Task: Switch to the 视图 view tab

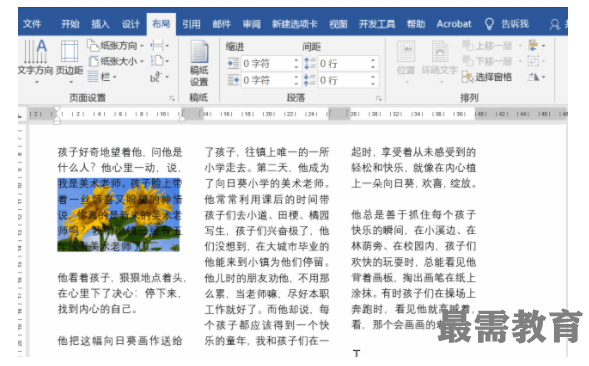Action: pyautogui.click(x=338, y=24)
